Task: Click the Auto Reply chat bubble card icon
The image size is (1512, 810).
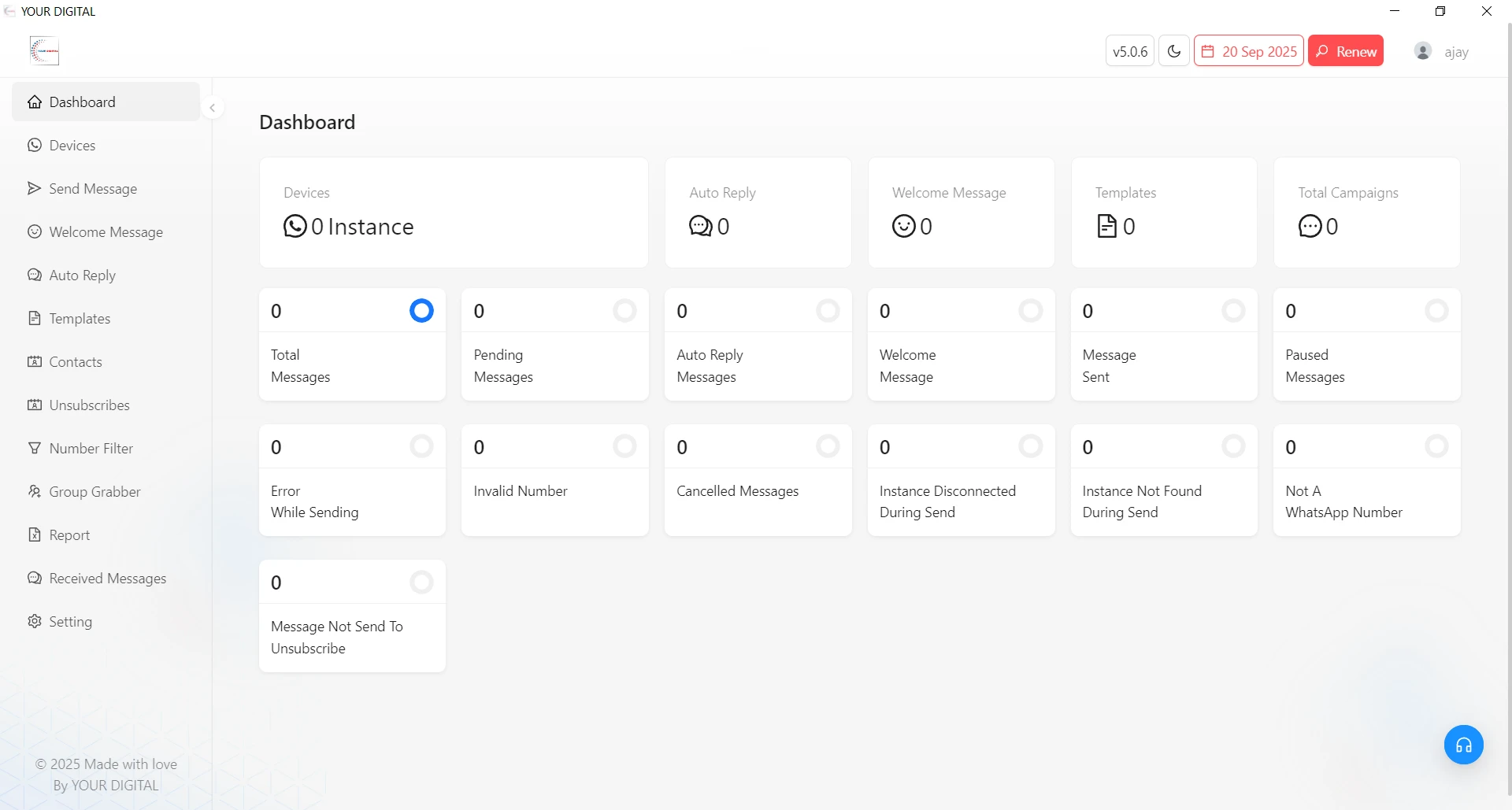Action: point(700,227)
